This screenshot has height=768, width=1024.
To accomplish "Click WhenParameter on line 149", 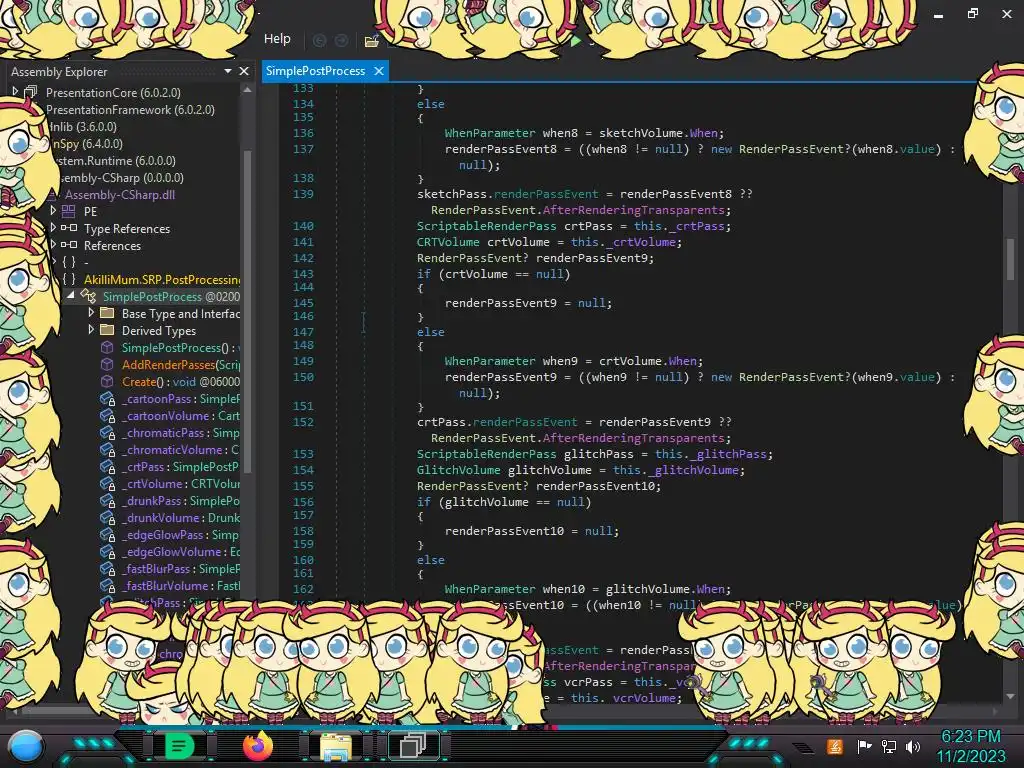I will coord(490,360).
